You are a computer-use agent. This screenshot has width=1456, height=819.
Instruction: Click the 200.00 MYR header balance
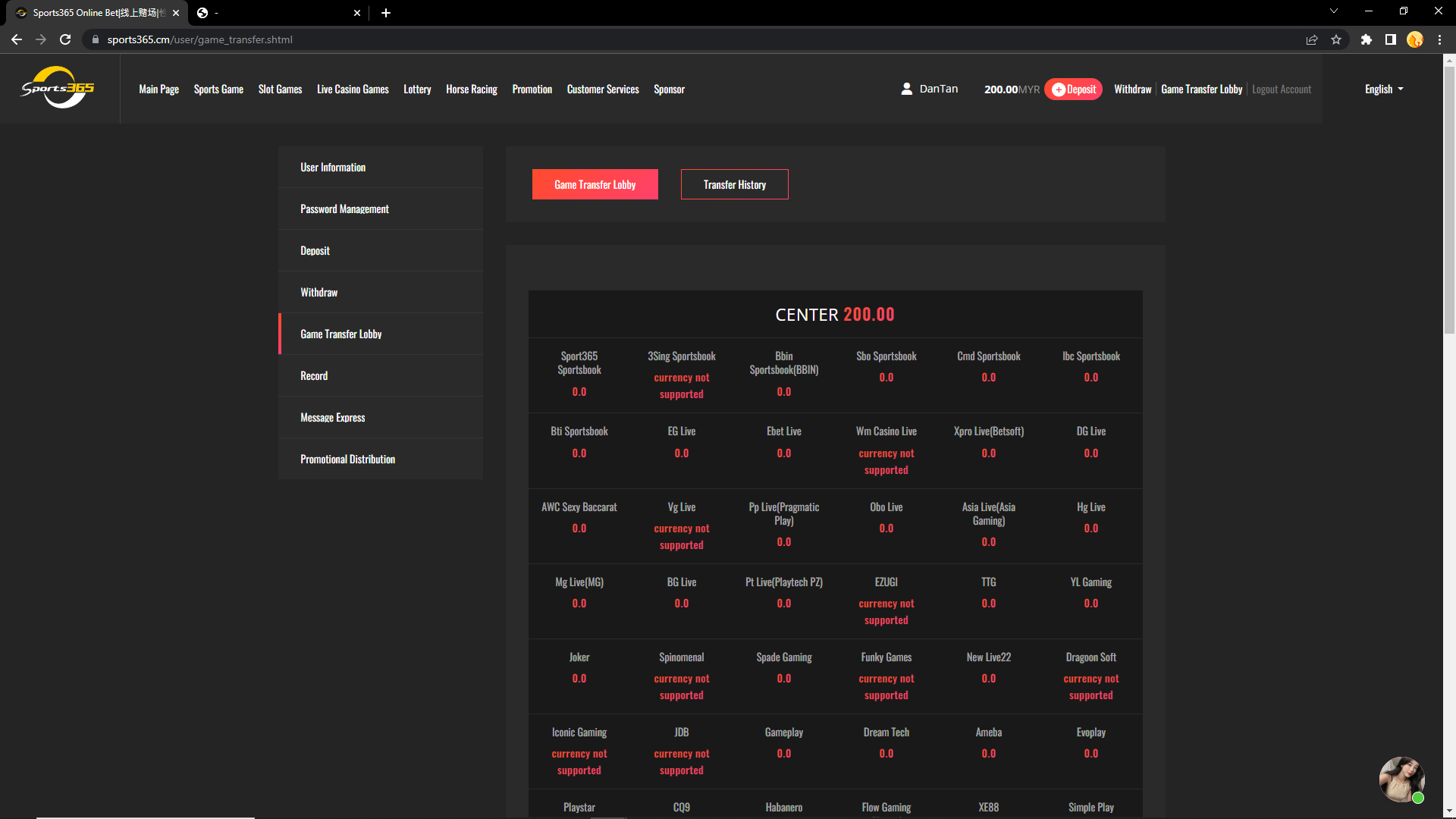click(1012, 89)
